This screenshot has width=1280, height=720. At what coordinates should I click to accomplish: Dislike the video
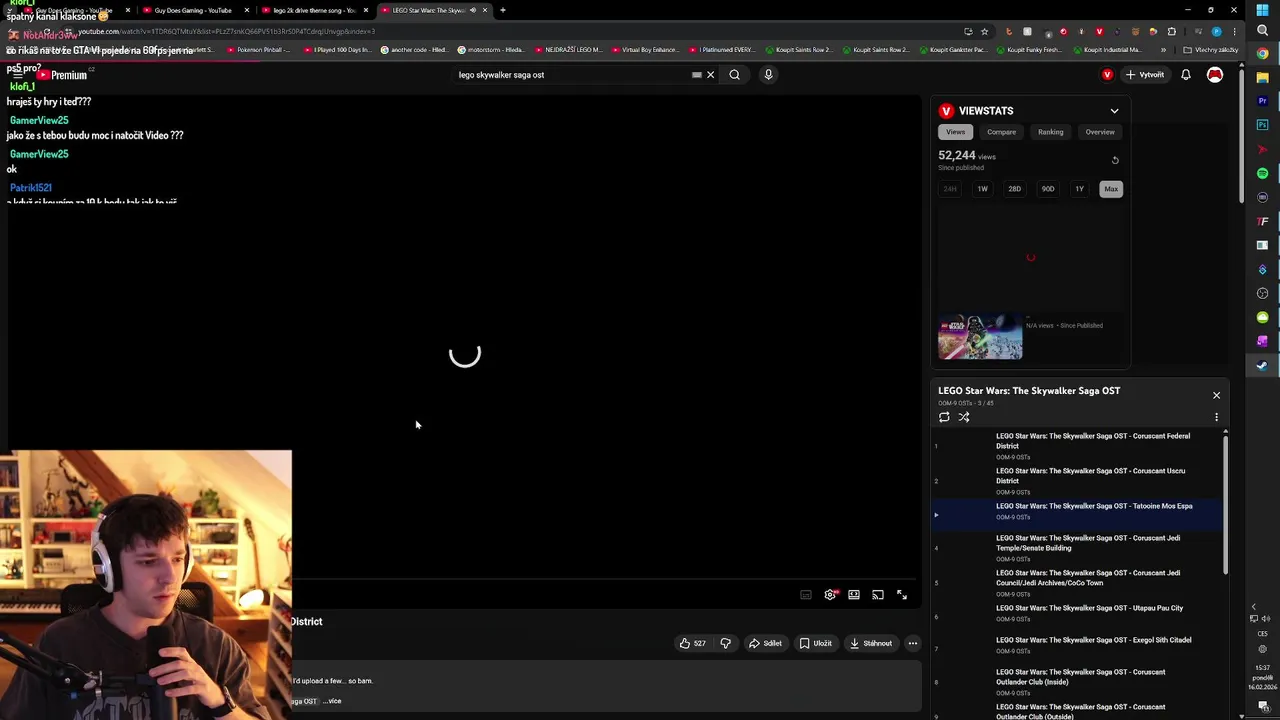(x=725, y=644)
